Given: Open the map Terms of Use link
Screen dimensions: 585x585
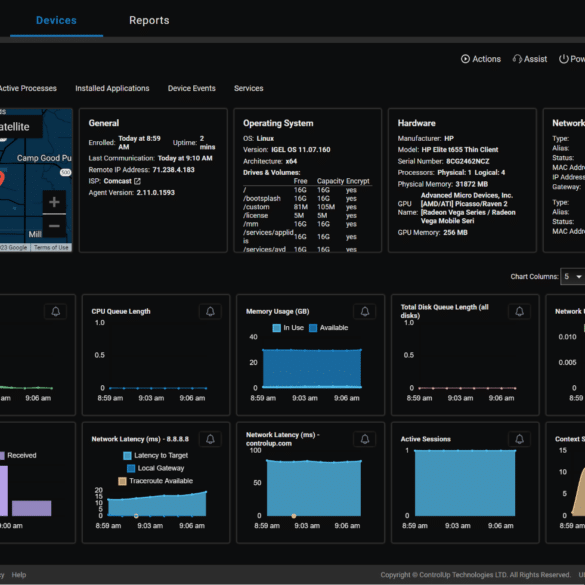Looking at the screenshot, I should pos(51,247).
